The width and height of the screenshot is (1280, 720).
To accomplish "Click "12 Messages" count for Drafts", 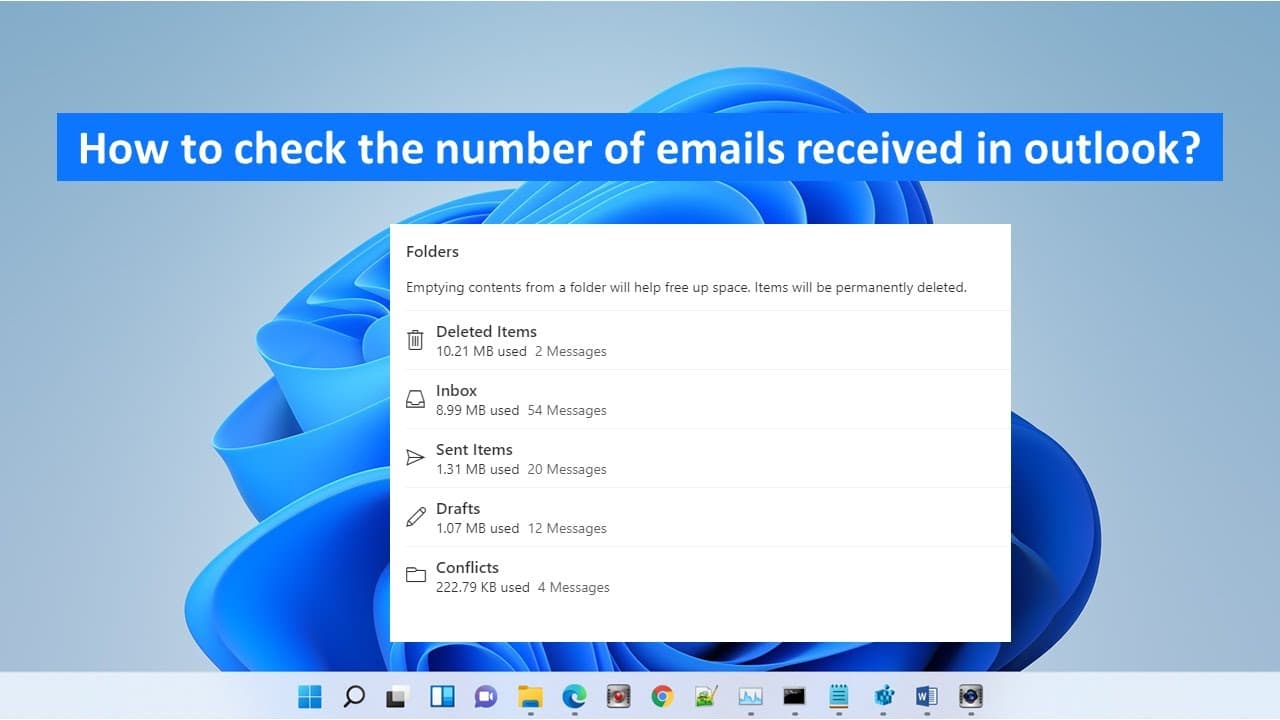I will tap(567, 528).
